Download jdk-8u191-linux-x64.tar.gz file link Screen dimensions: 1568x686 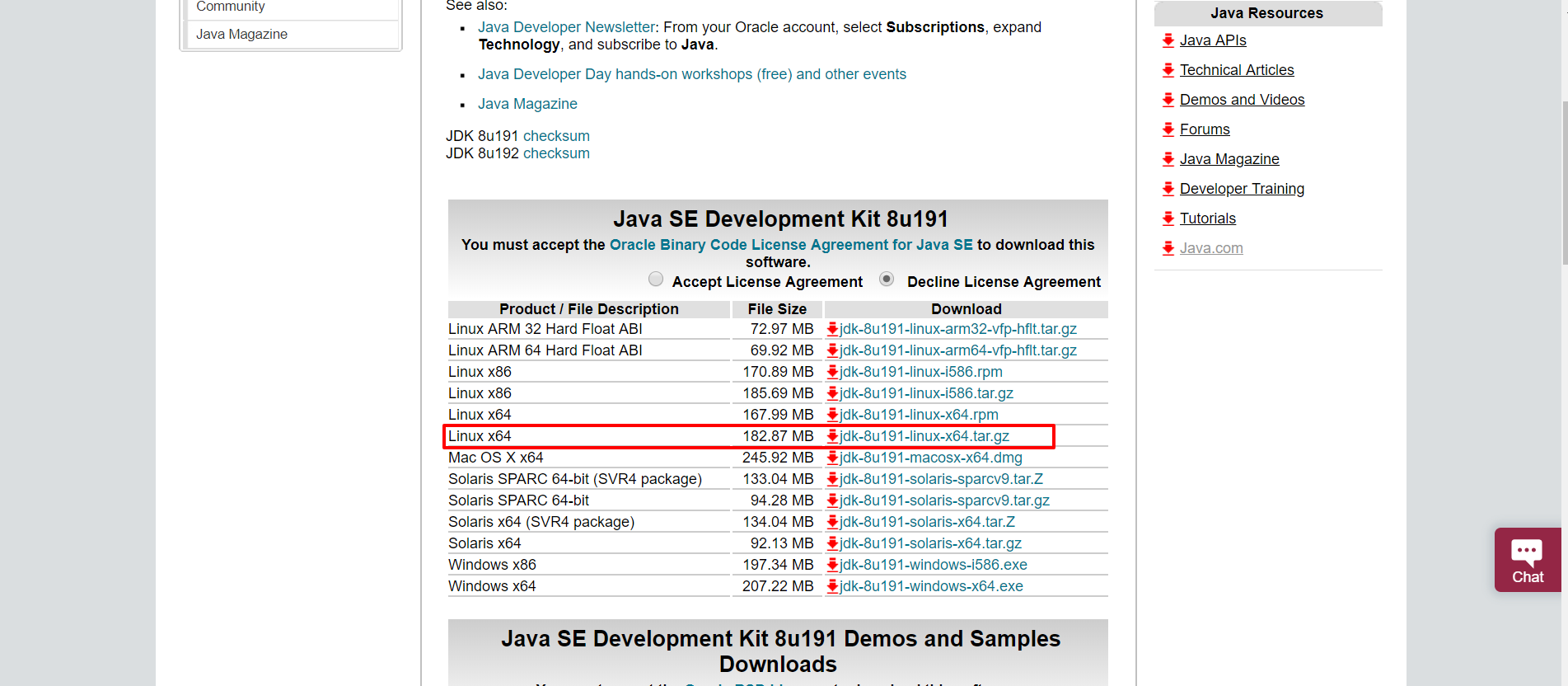[924, 436]
